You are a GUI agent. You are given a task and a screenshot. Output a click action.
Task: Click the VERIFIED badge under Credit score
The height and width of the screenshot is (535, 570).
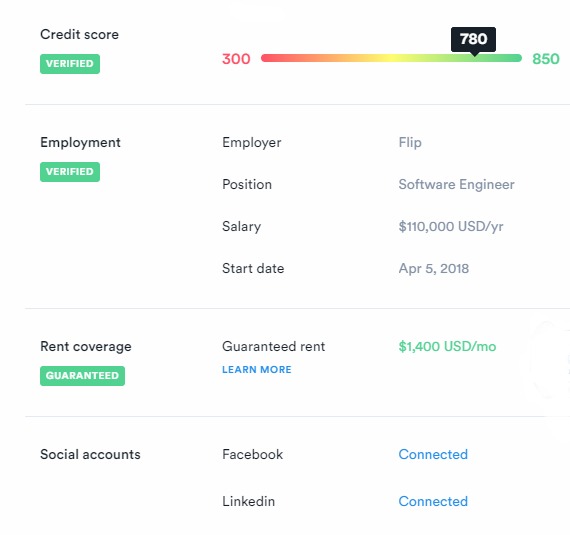point(70,64)
